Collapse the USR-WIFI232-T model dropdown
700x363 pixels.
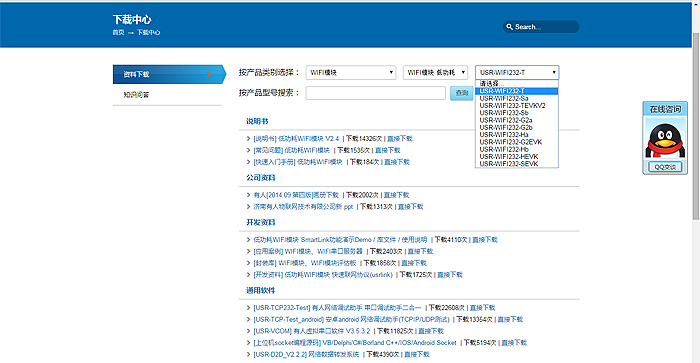tap(517, 72)
